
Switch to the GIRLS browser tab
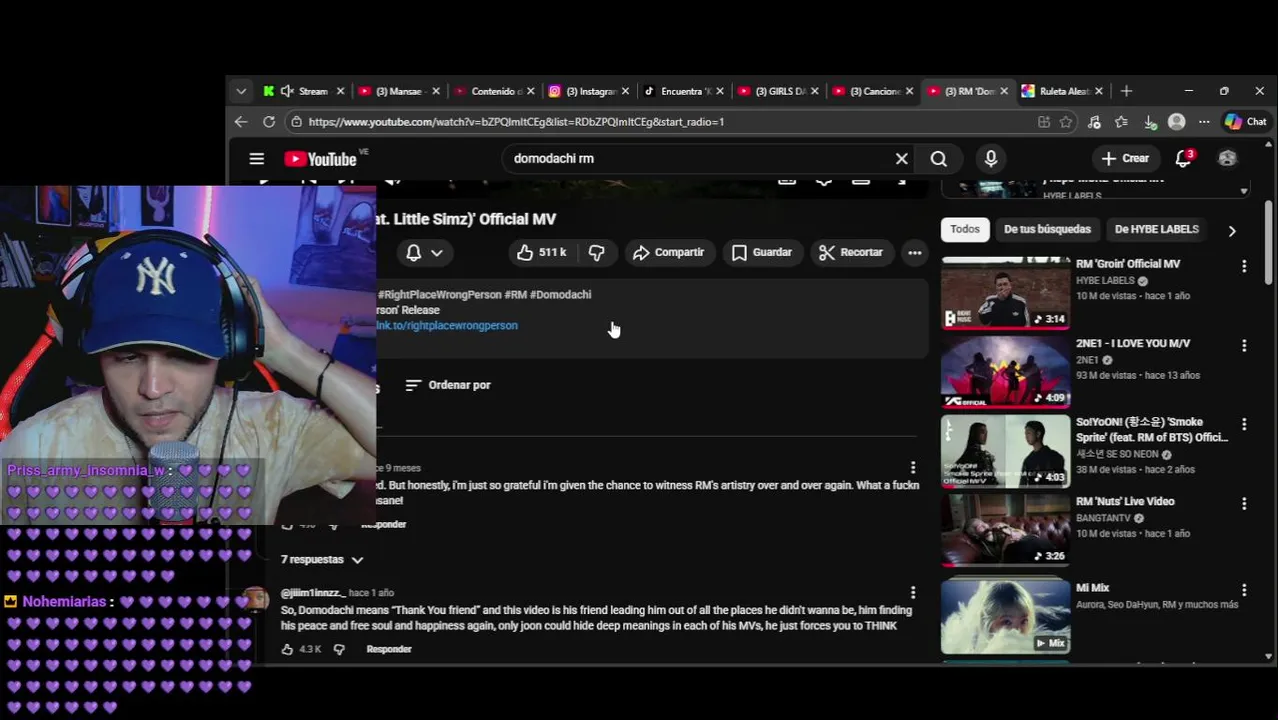[x=778, y=91]
